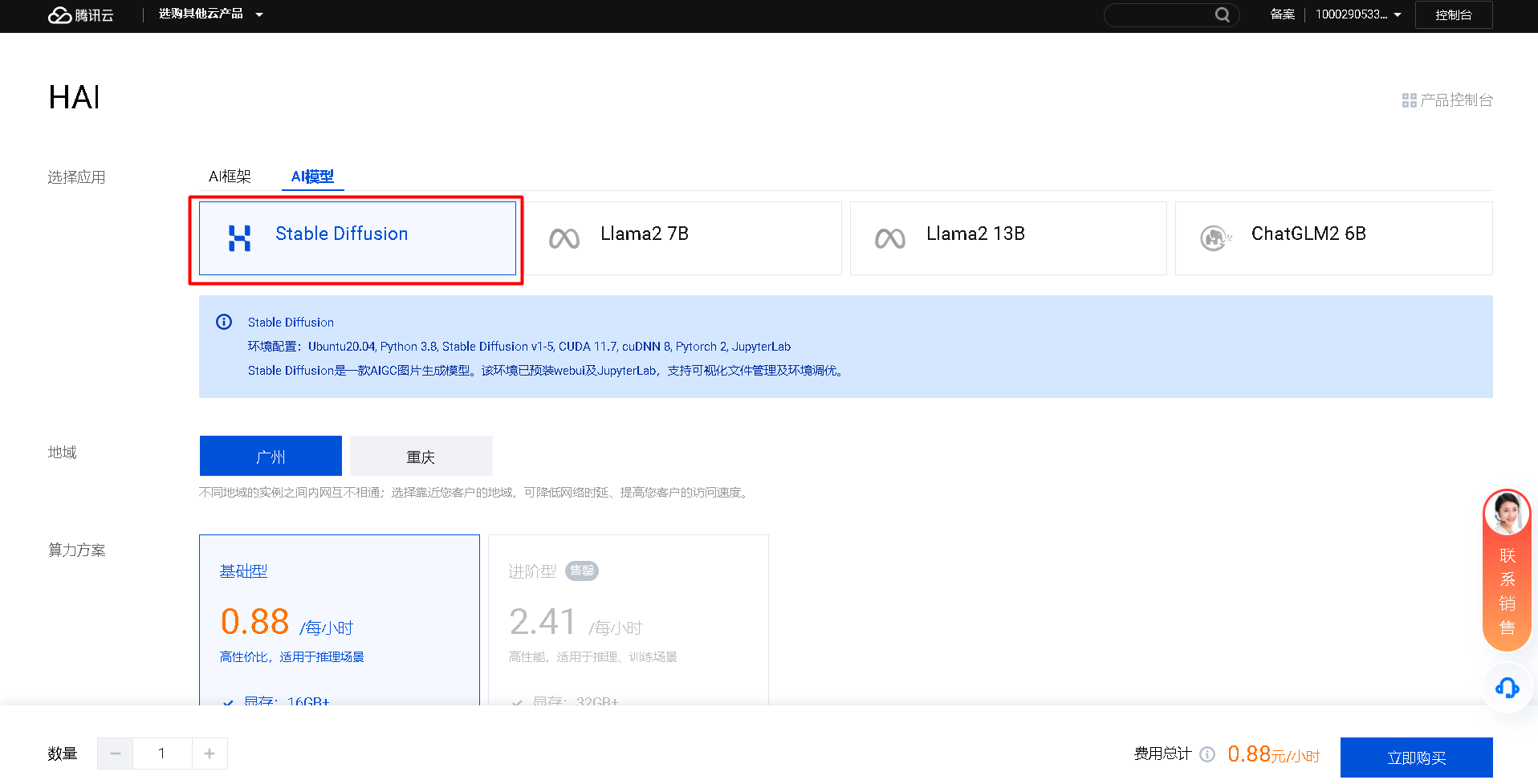Click the 售罄 sold-out badge
The image size is (1538, 784).
pyautogui.click(x=582, y=571)
